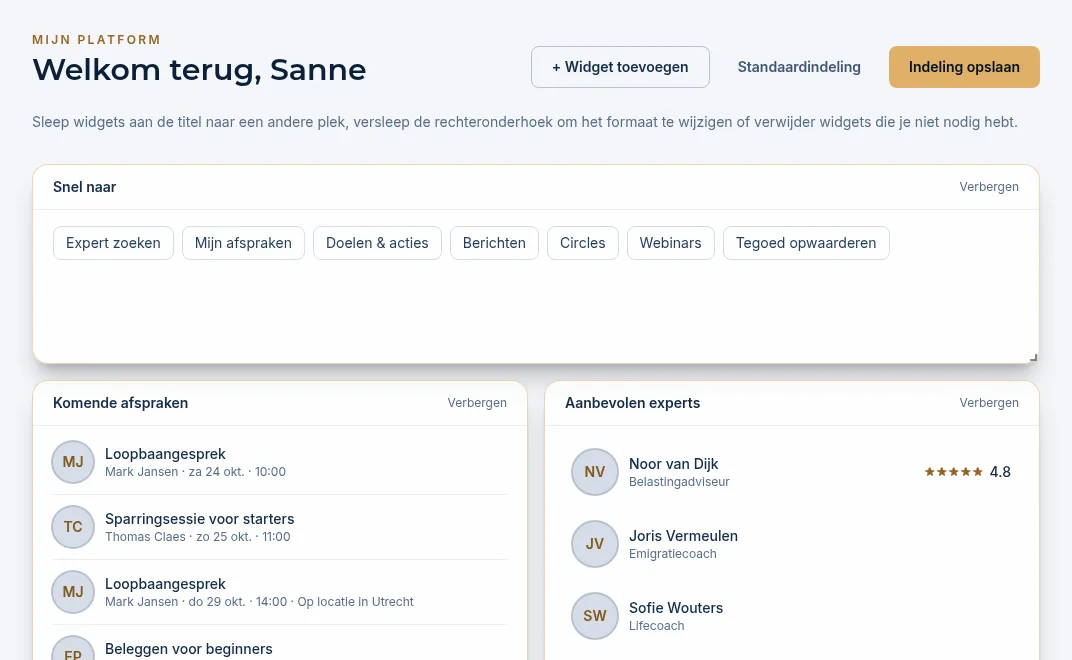Click the TC avatar for Thomas Claes
The width and height of the screenshot is (1072, 660).
[x=73, y=527]
